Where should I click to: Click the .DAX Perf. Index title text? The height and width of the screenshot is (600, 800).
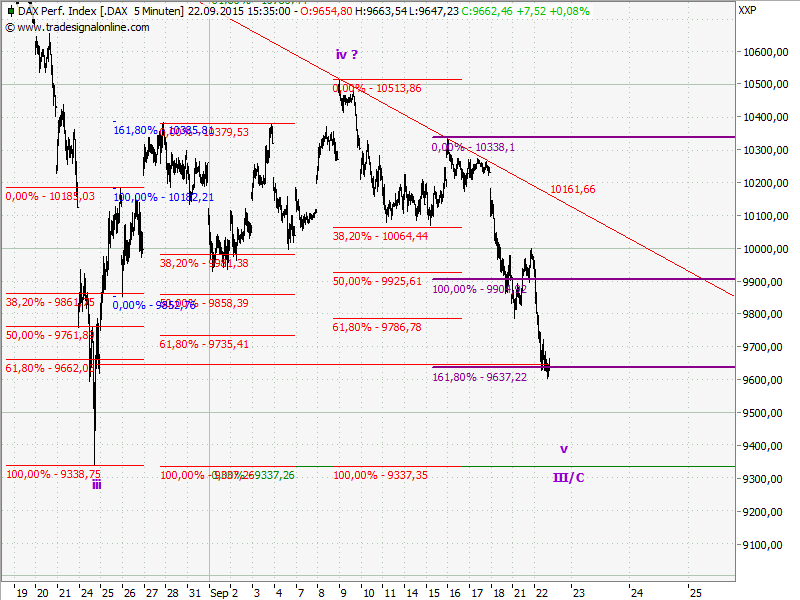click(x=55, y=11)
